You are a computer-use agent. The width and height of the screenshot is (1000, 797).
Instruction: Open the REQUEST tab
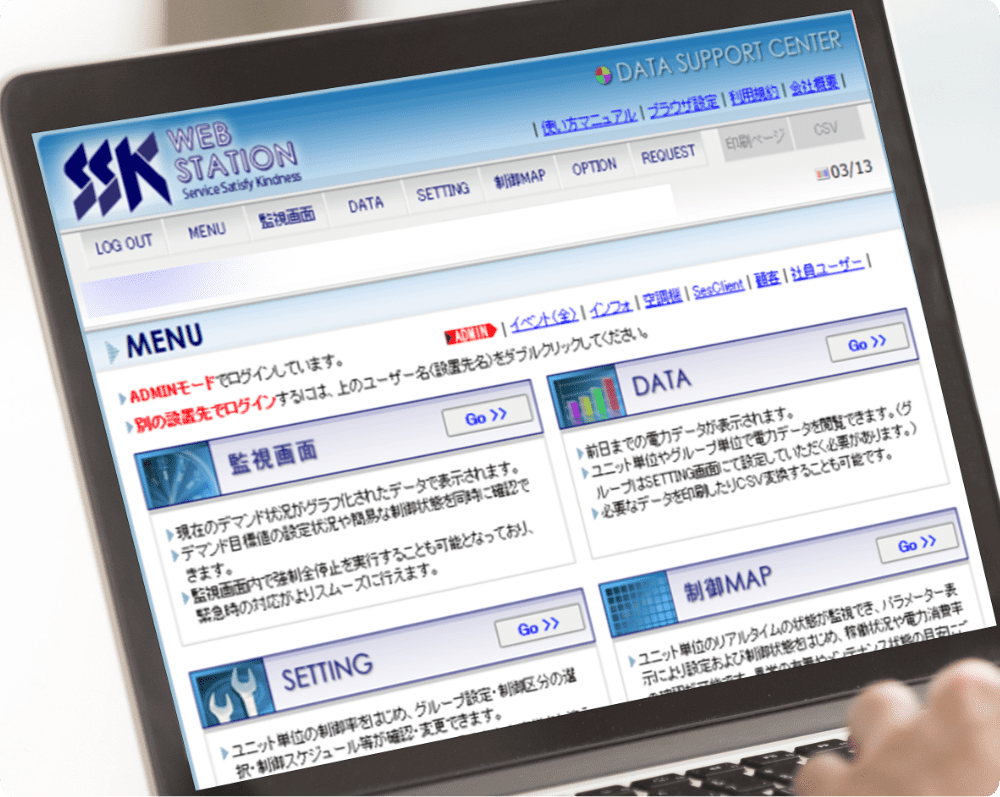point(668,154)
